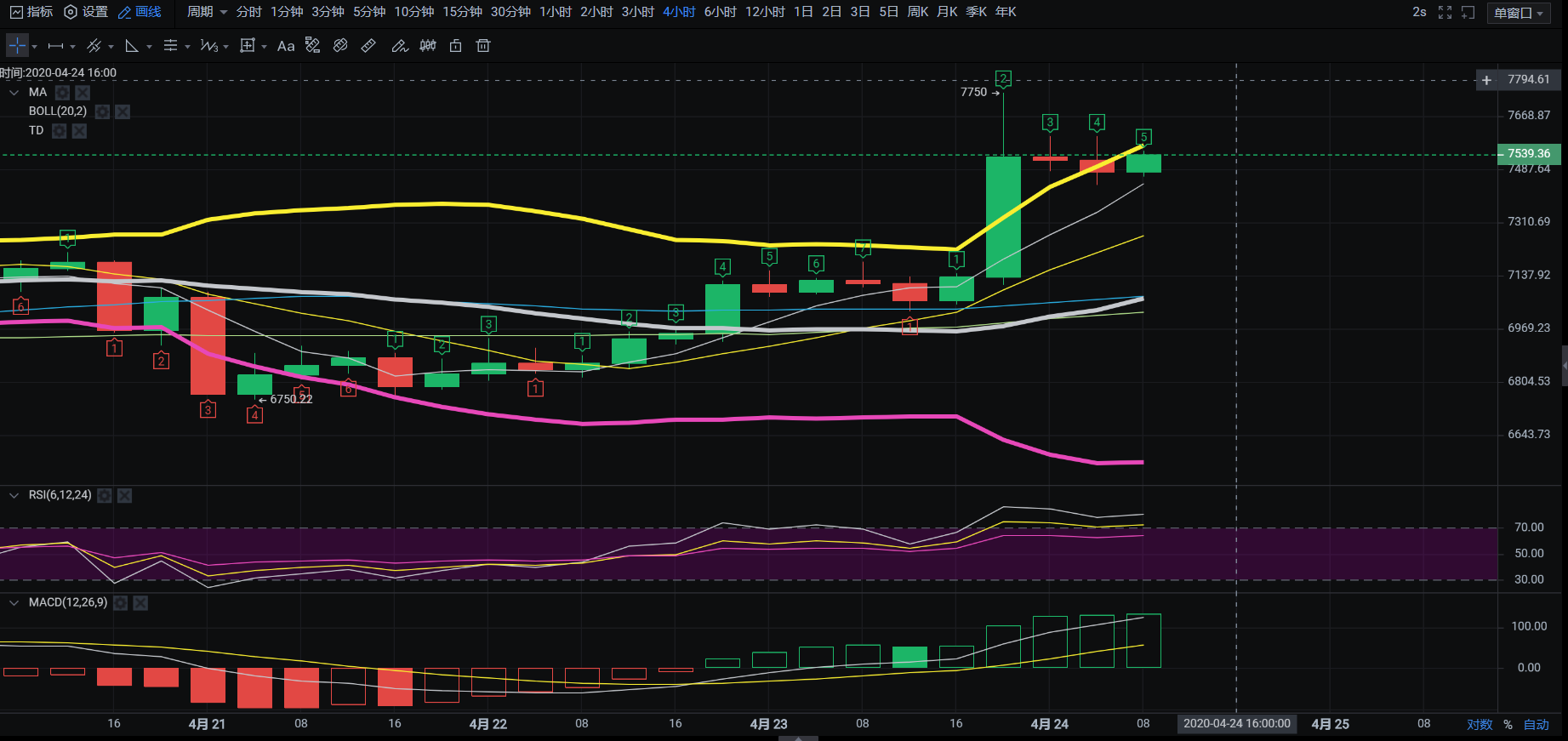Click the 2020-04-24 16:00:00 time label
The image size is (1568, 741).
point(1237,724)
